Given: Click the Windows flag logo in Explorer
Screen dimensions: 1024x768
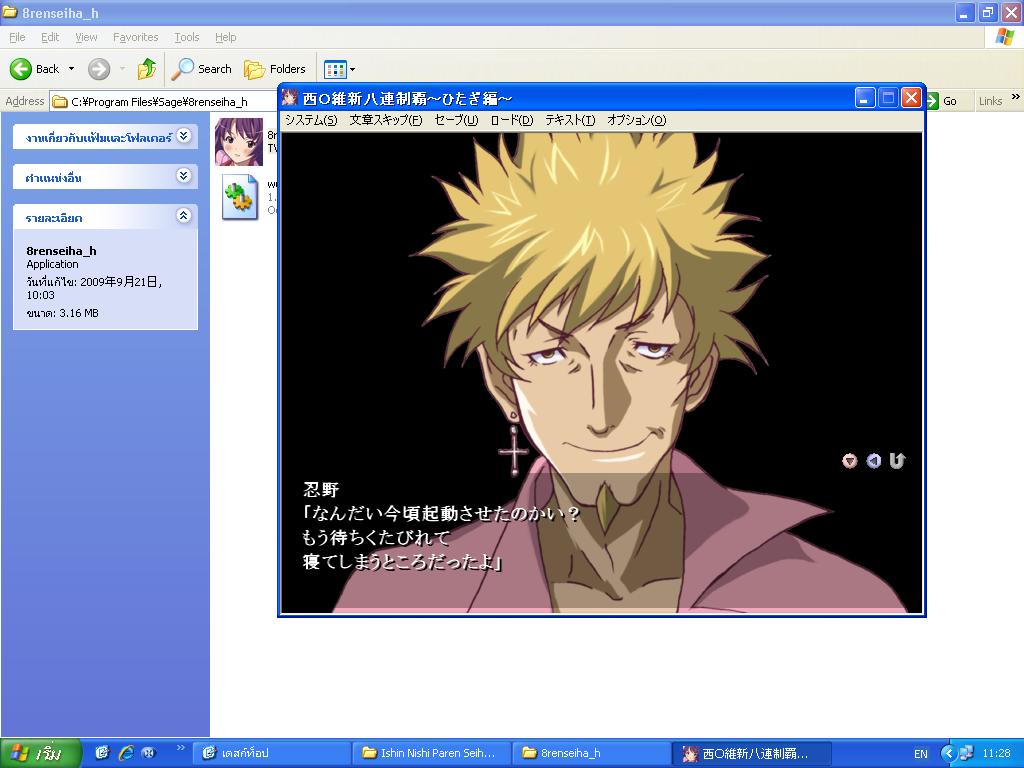Looking at the screenshot, I should (1004, 37).
